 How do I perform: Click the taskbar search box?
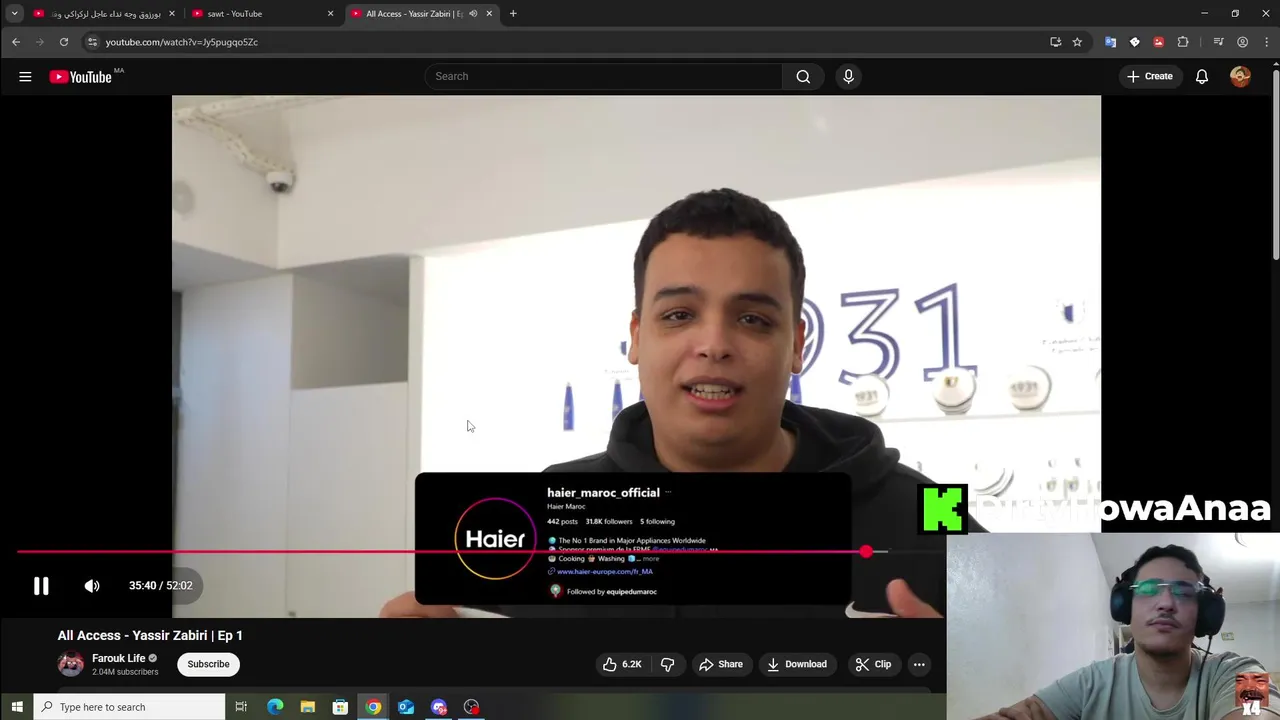click(x=129, y=707)
